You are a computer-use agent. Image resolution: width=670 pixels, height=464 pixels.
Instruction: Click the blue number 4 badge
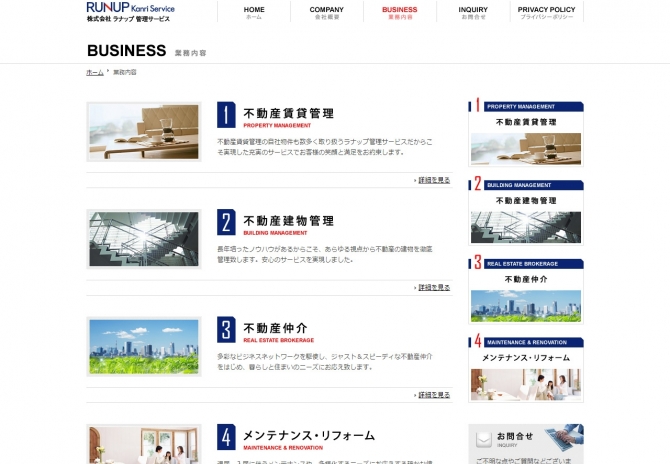226,437
